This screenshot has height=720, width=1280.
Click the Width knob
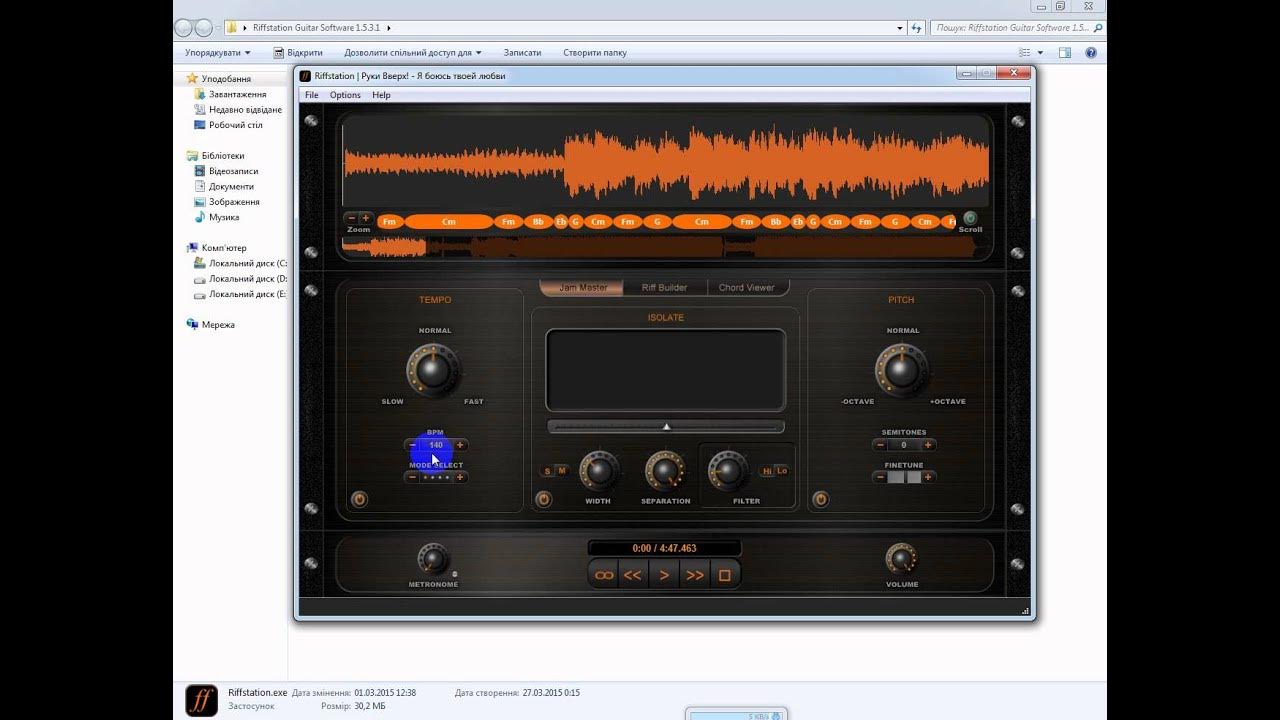tap(599, 470)
